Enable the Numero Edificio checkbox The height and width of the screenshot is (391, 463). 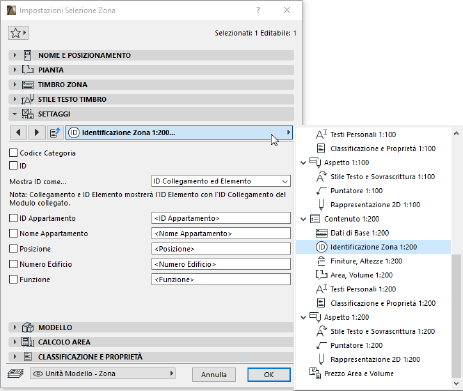point(13,264)
